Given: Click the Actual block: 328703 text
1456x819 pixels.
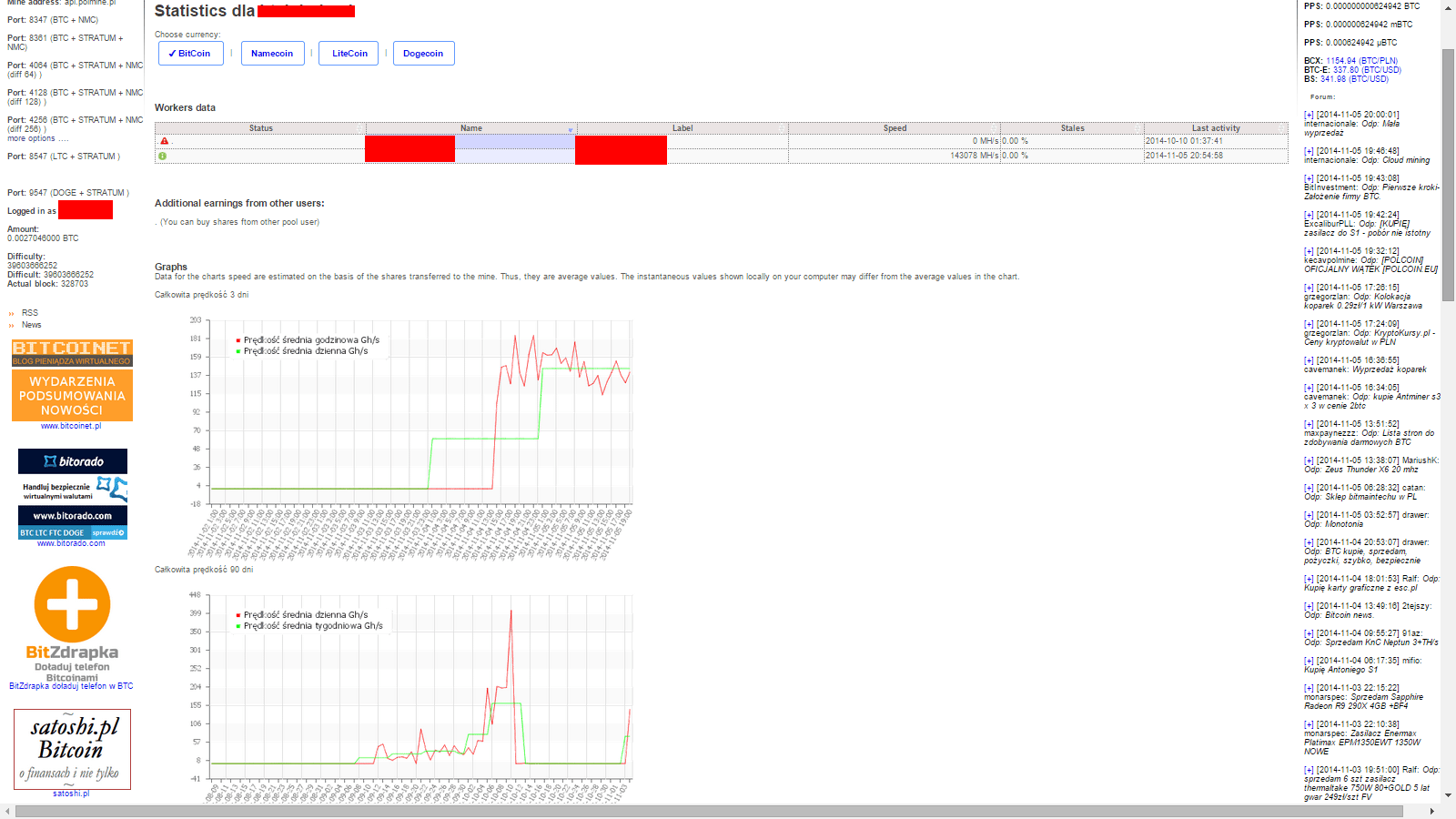Looking at the screenshot, I should [x=47, y=284].
